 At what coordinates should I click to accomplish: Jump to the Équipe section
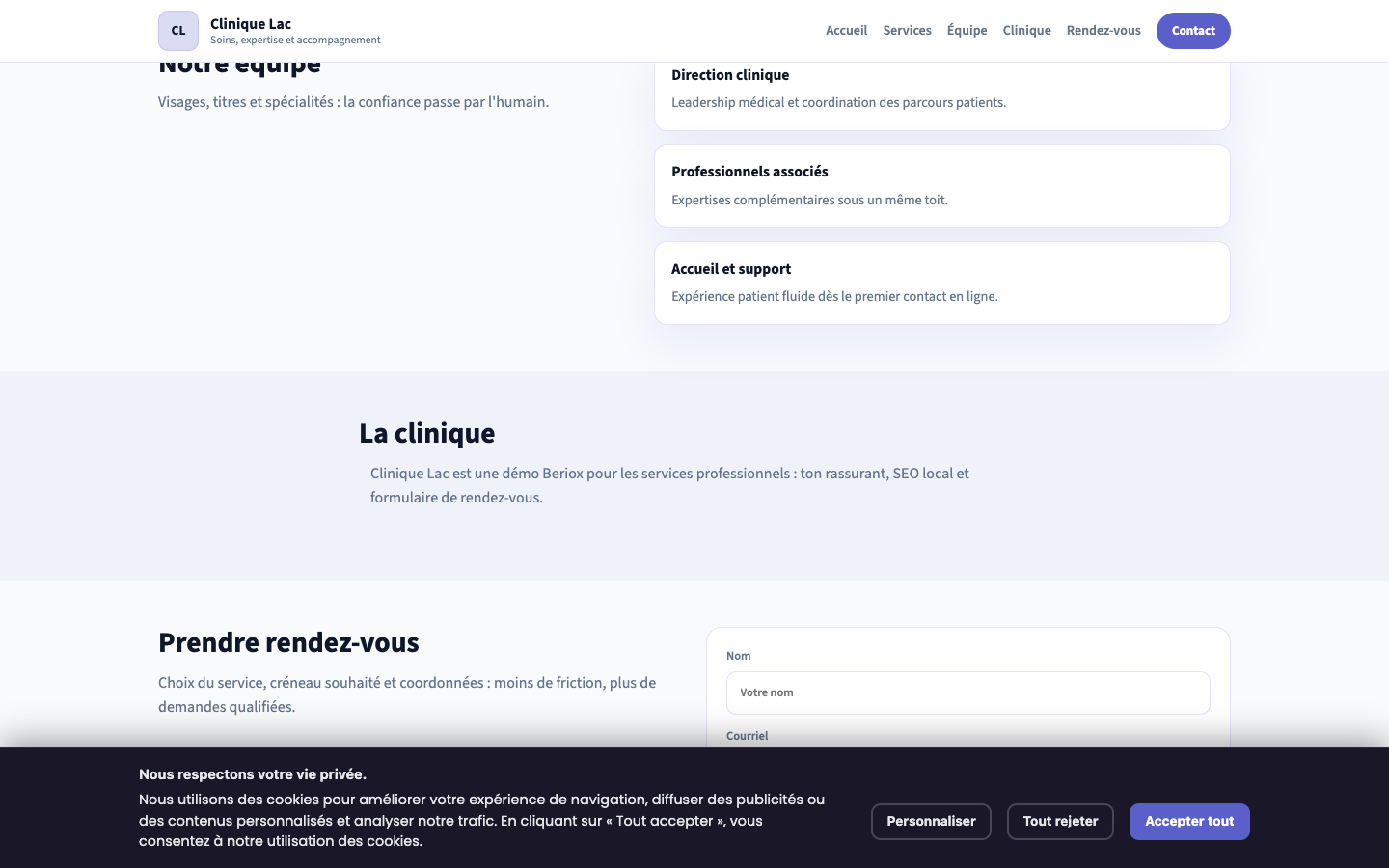click(x=967, y=31)
